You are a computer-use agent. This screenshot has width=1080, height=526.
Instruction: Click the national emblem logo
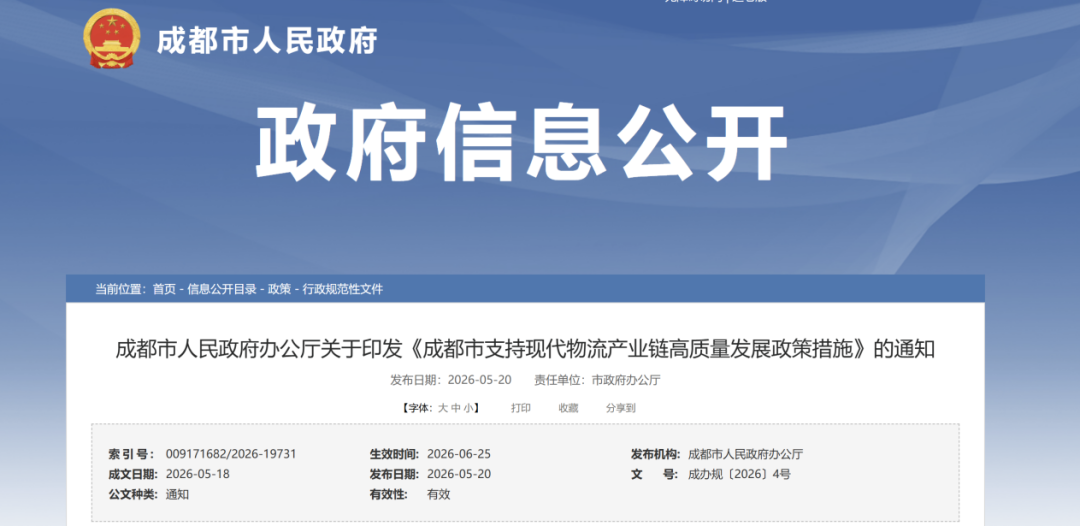click(112, 39)
